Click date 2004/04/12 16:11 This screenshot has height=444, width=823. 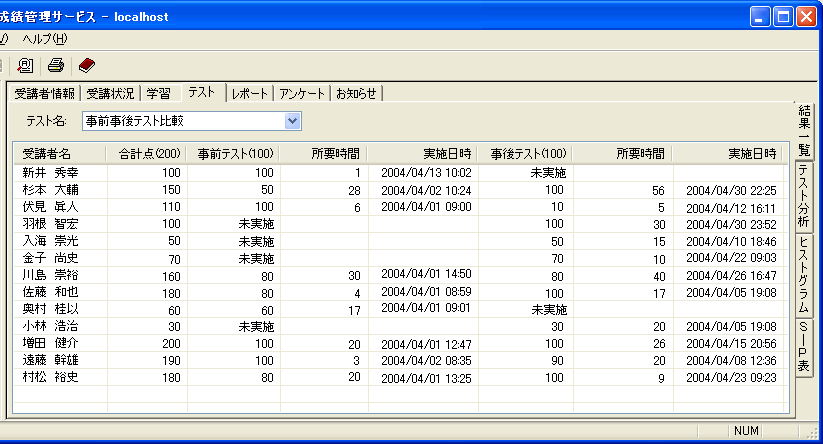click(731, 208)
